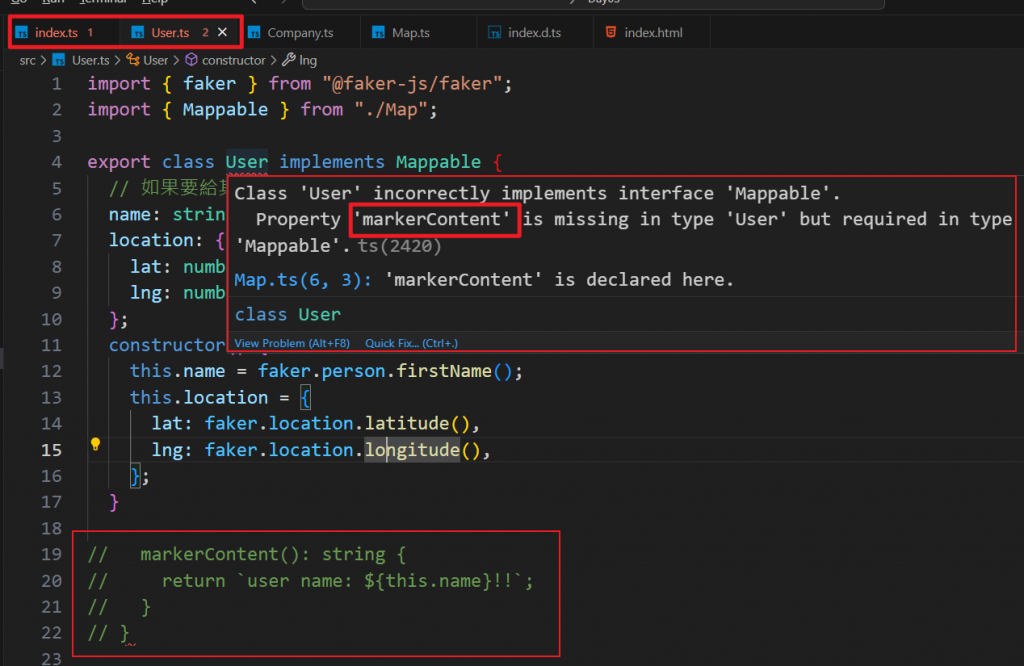
Task: Click the commented return statement on line 20
Action: point(310,580)
